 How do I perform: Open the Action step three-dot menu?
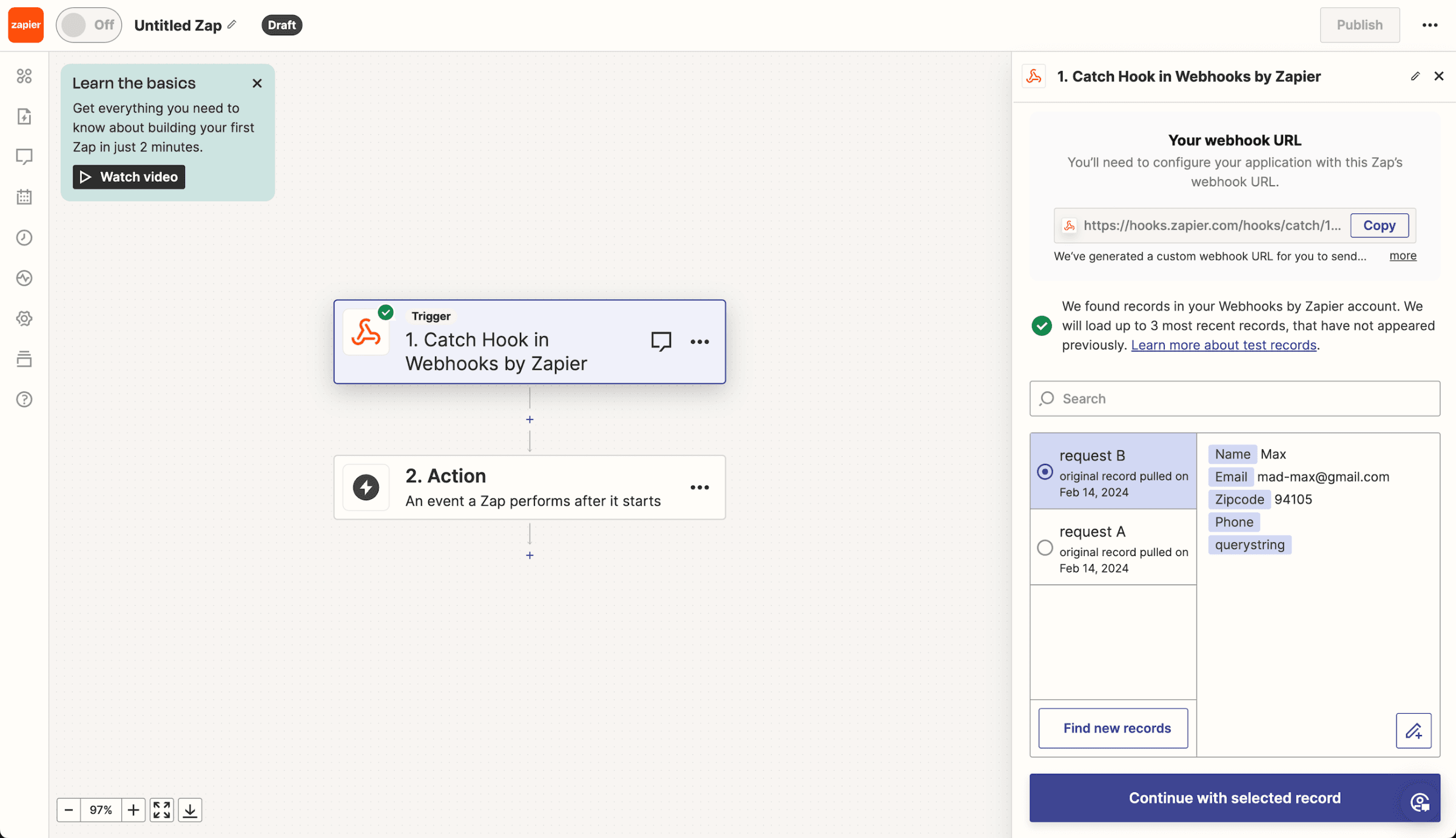point(699,488)
